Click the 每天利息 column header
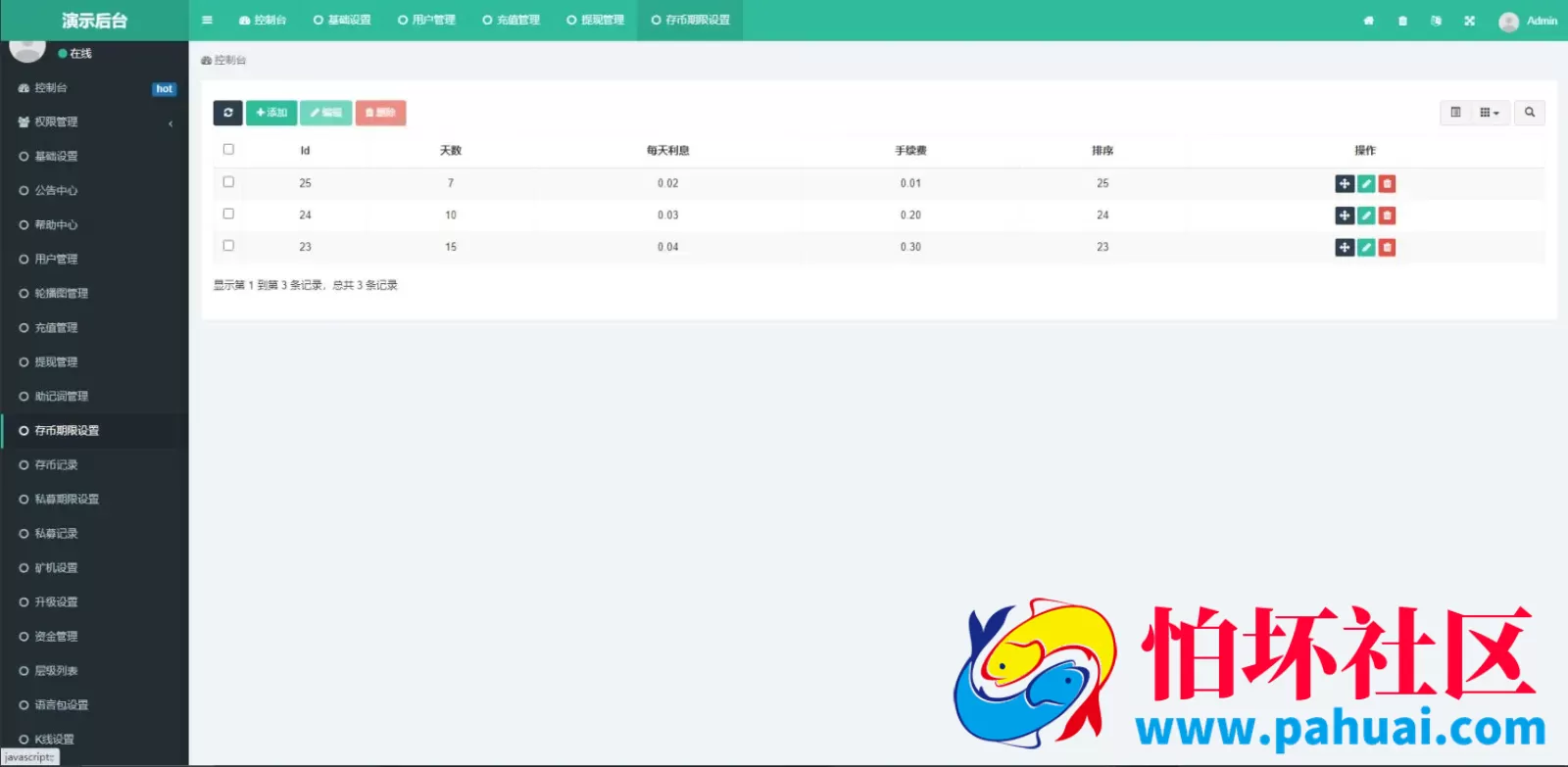This screenshot has width=1568, height=767. pyautogui.click(x=668, y=151)
